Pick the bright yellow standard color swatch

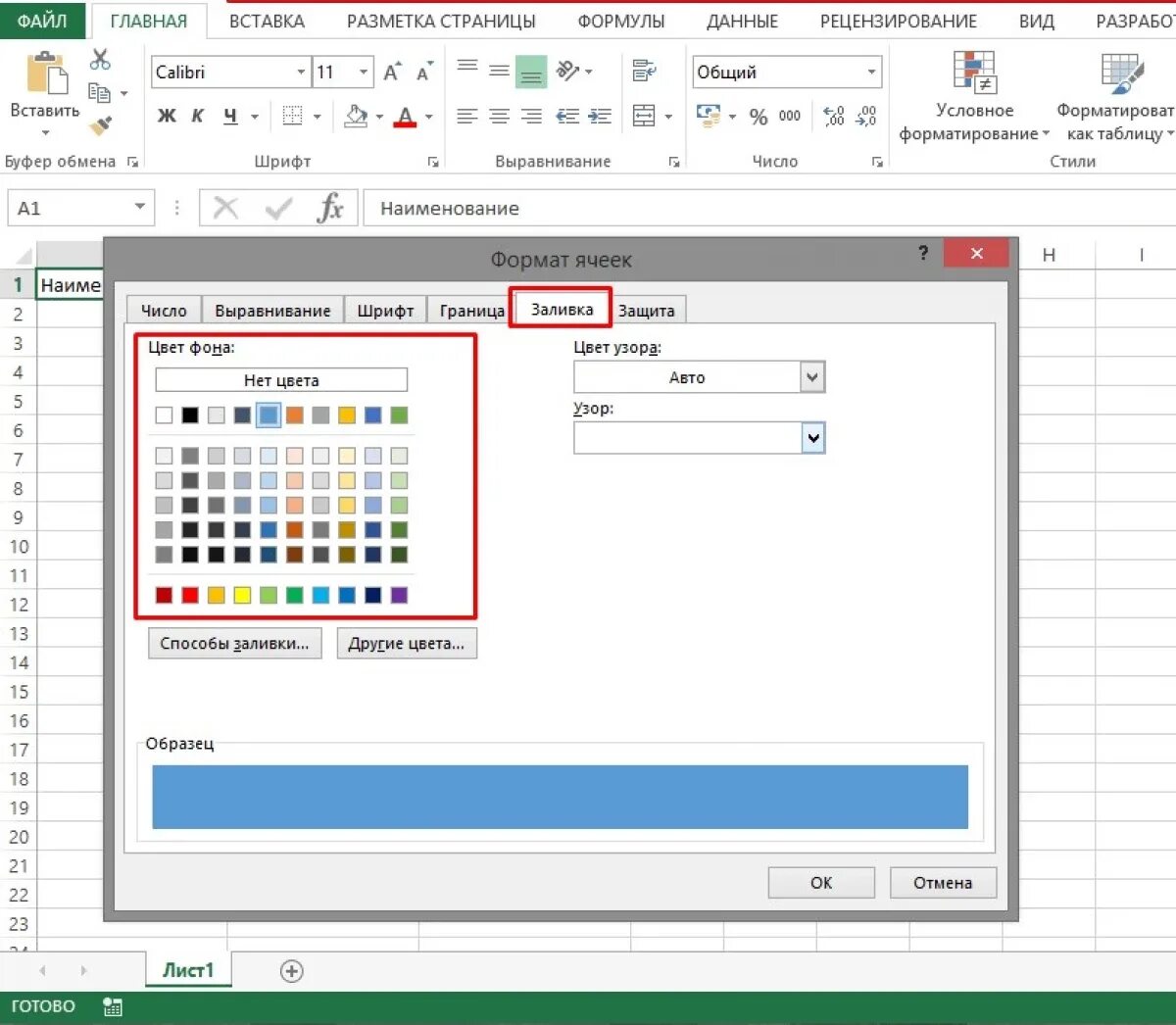(242, 595)
